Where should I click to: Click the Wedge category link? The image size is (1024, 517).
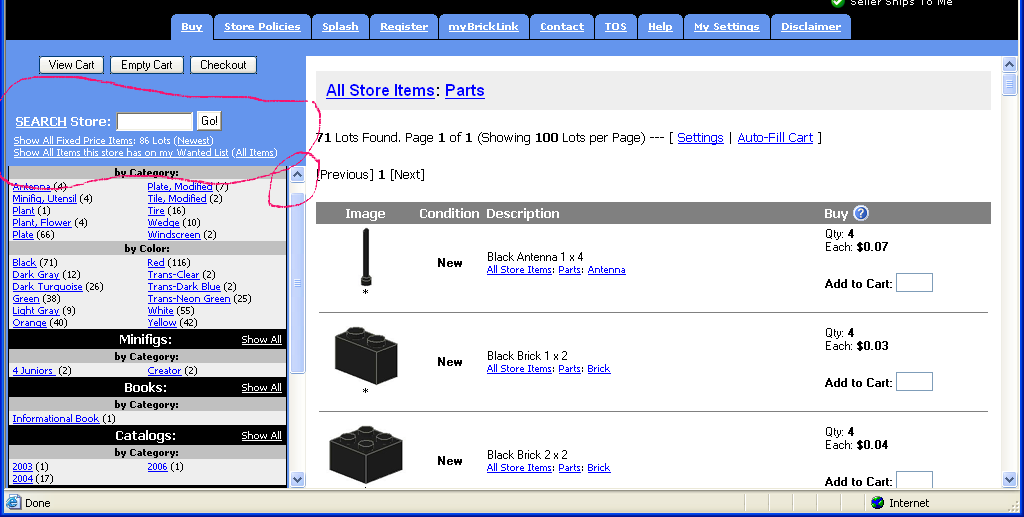[163, 223]
